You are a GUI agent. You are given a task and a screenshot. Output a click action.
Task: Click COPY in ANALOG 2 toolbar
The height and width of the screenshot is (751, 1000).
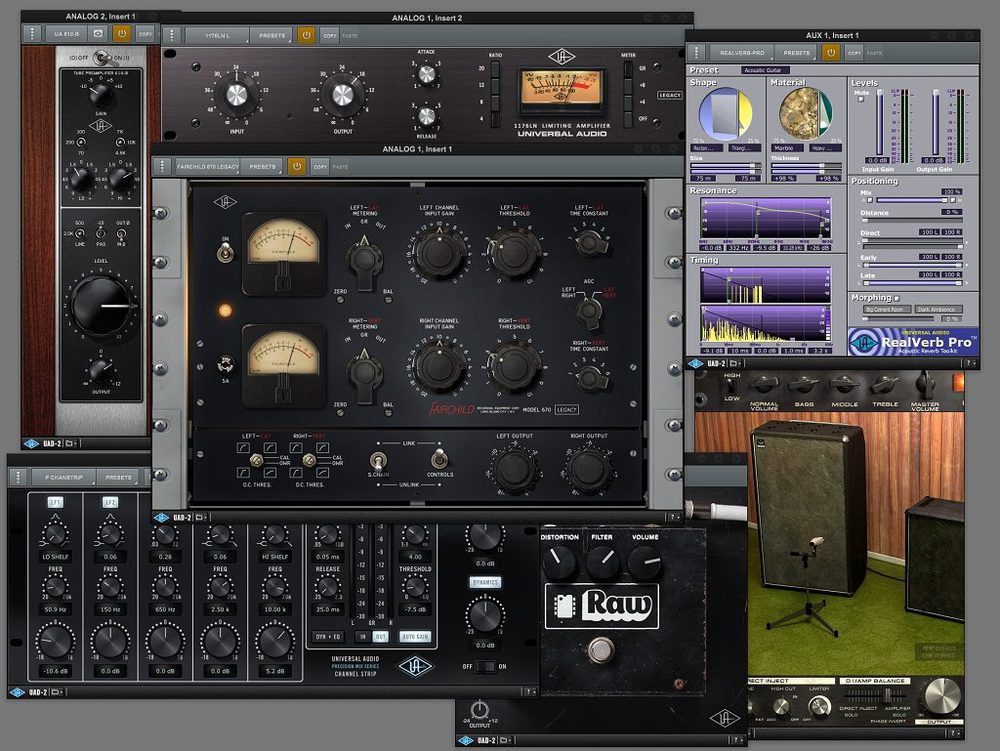pos(145,34)
